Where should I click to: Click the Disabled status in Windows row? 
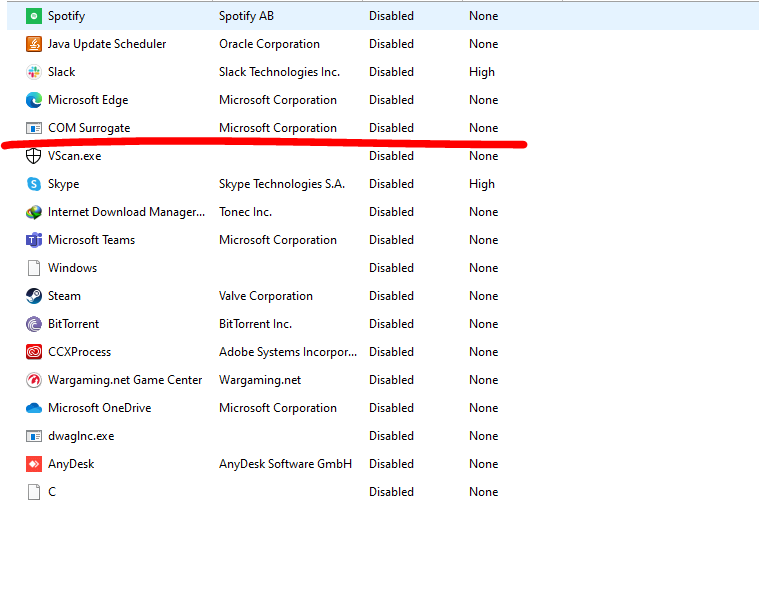coord(392,268)
